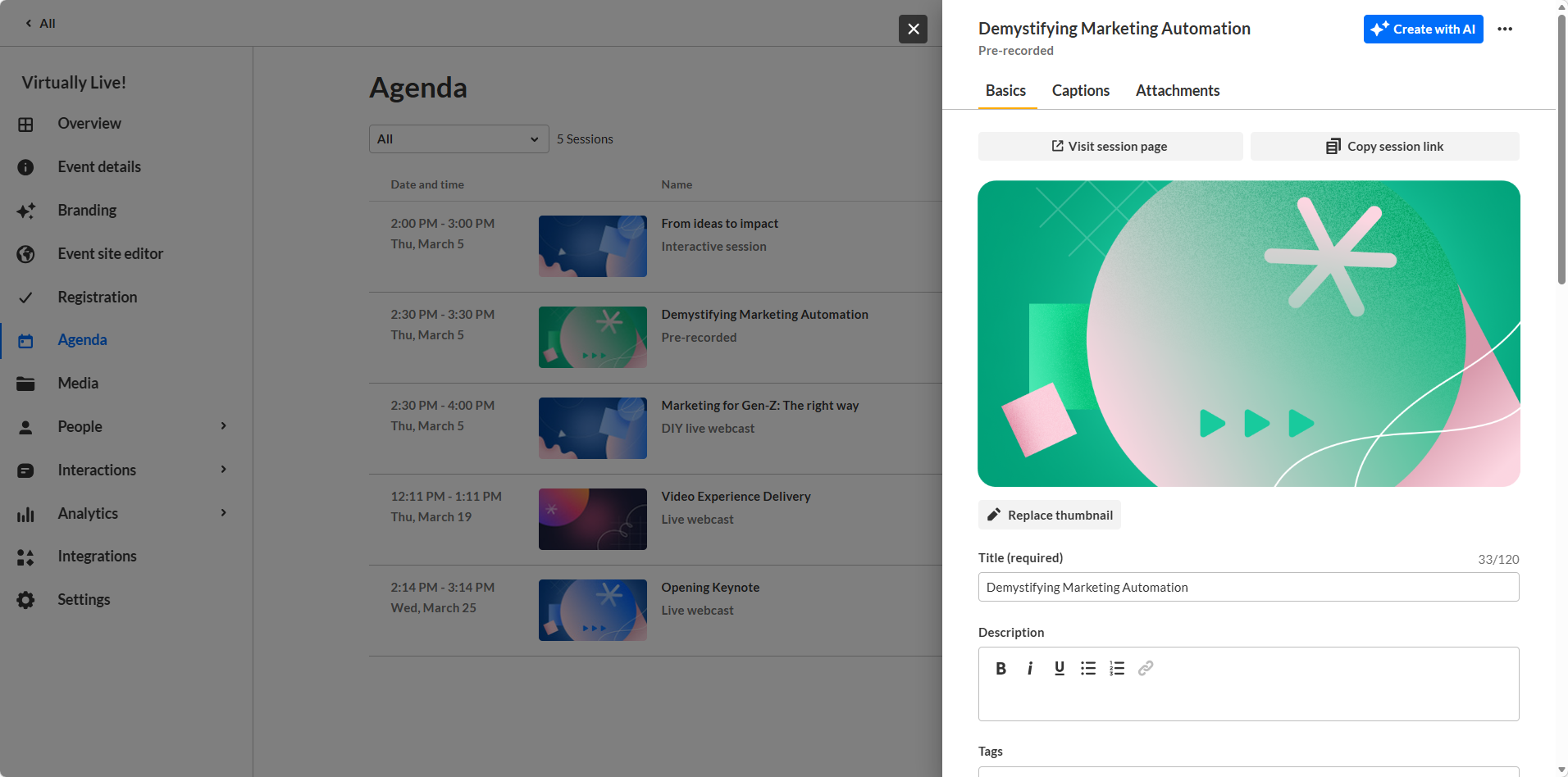Click the Event details info icon

pyautogui.click(x=26, y=167)
